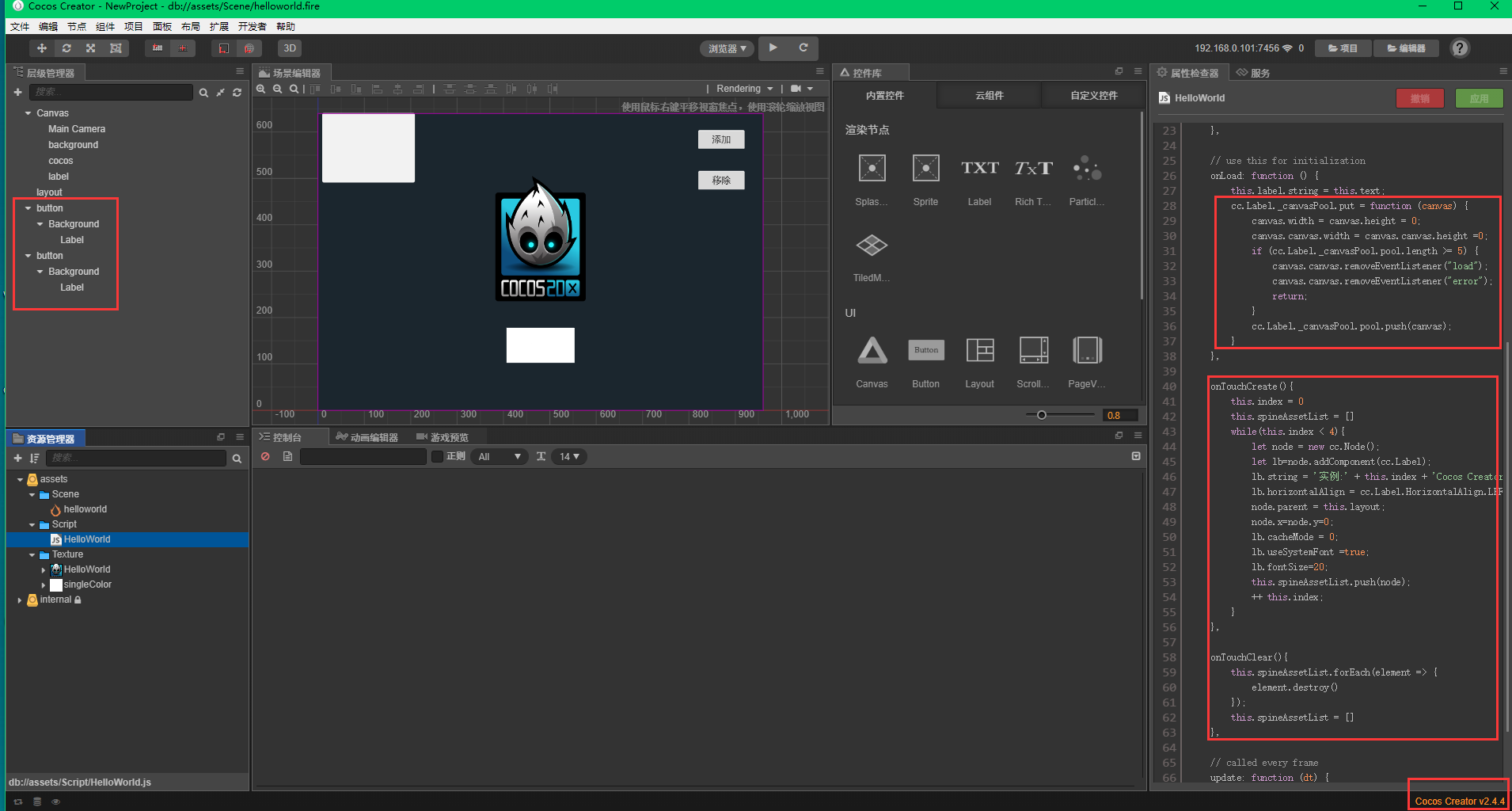Open the console log level All dropdown
1512x811 pixels.
pos(499,457)
